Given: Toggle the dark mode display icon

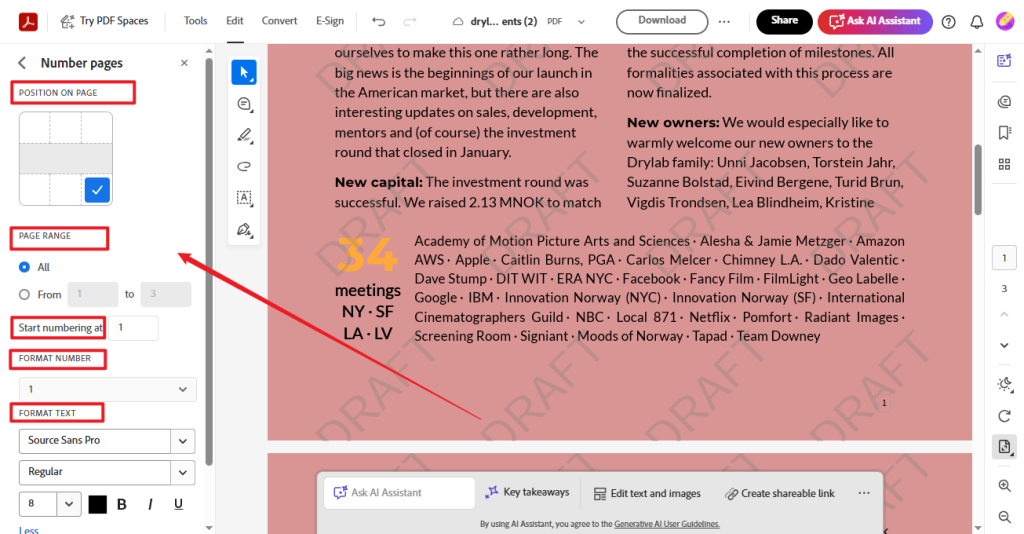Looking at the screenshot, I should 1004,384.
